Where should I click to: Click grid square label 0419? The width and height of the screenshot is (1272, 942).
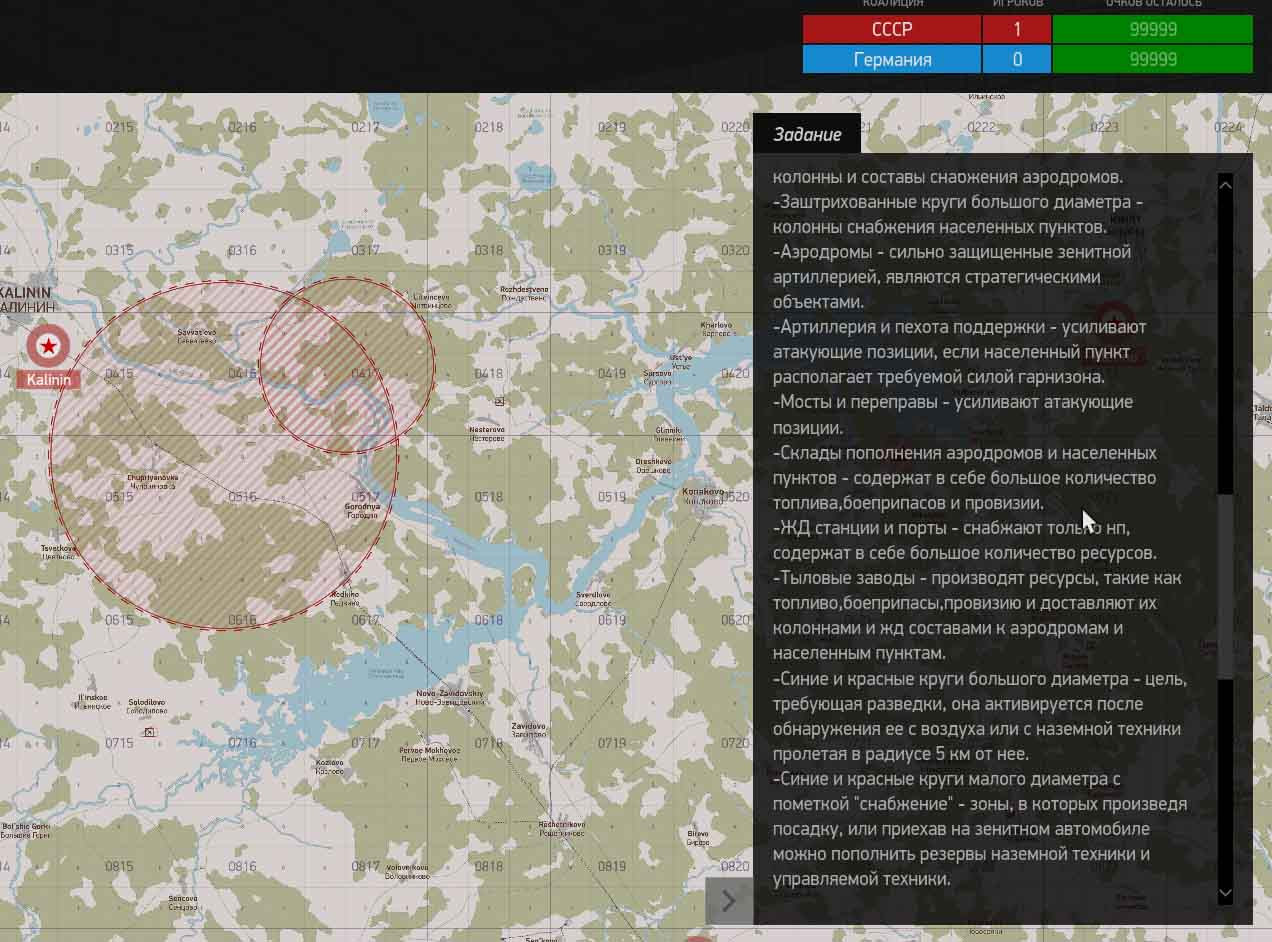(612, 373)
